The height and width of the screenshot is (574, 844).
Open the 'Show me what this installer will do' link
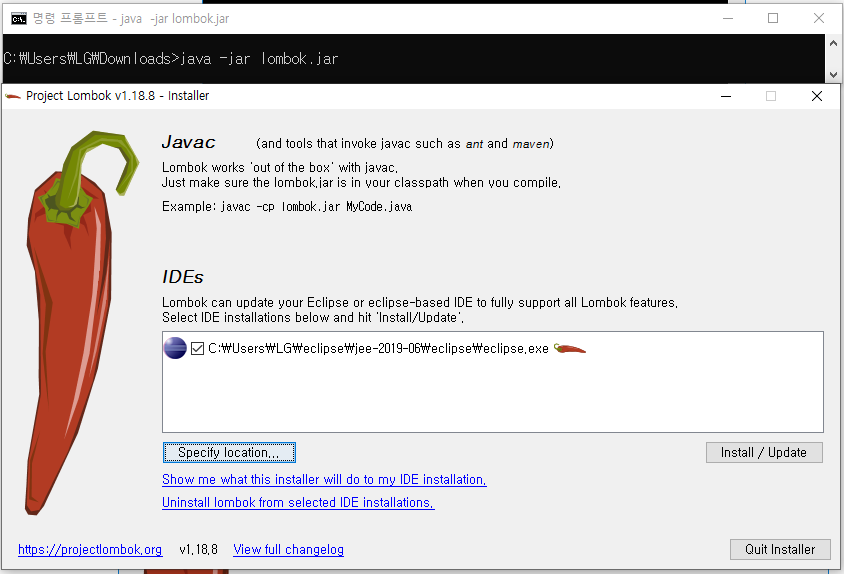click(324, 479)
